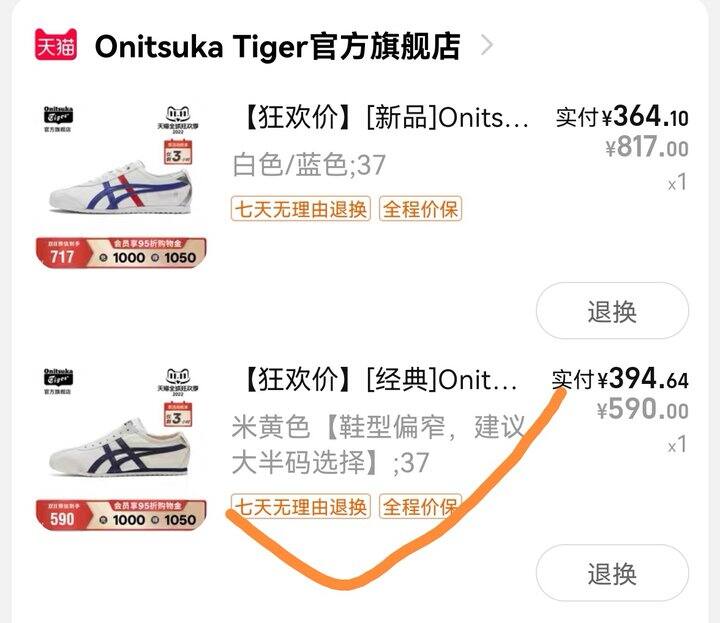Open the cream-colored shoe product thumbnail

(121, 449)
